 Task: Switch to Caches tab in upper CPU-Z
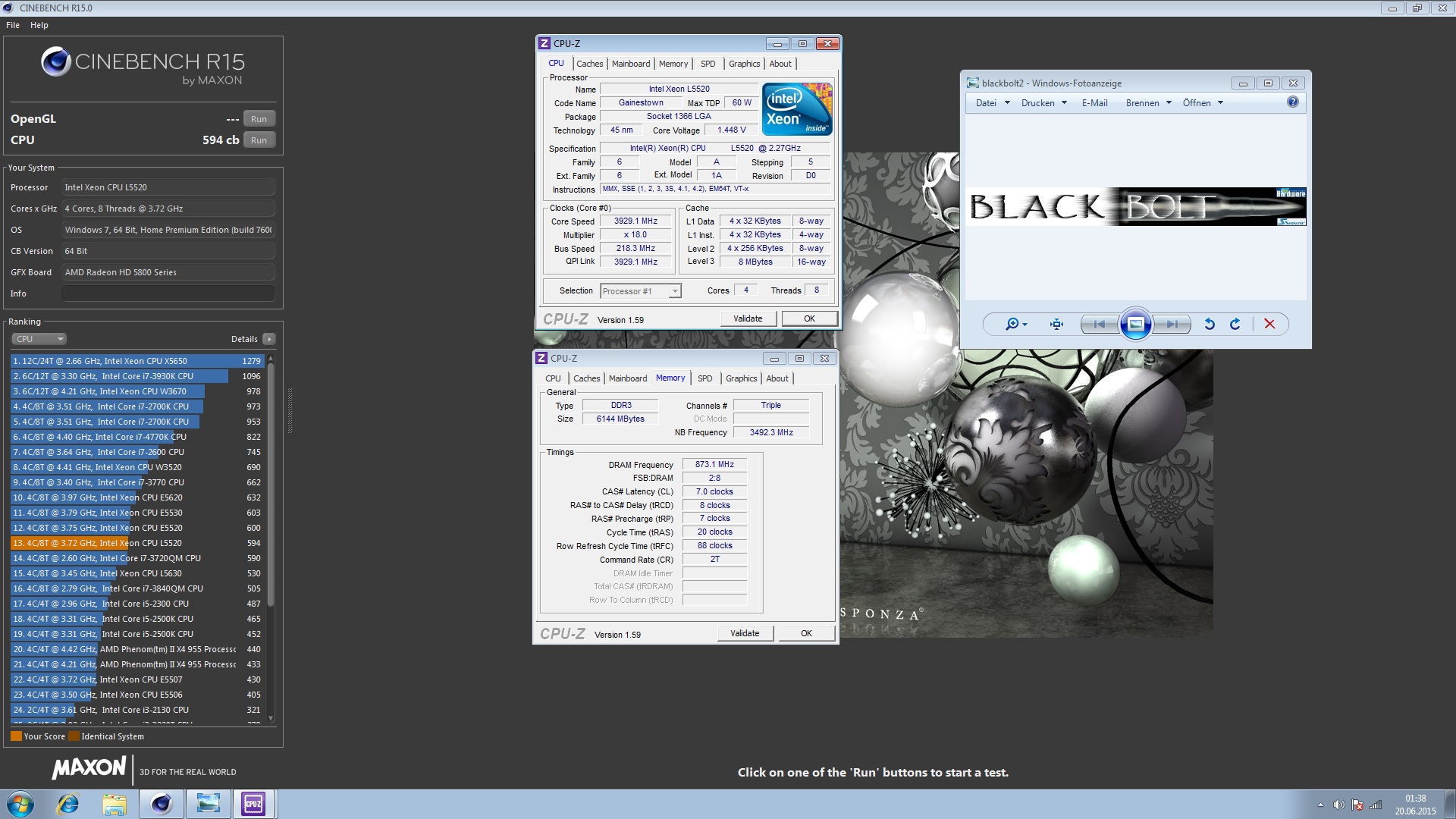click(x=589, y=64)
